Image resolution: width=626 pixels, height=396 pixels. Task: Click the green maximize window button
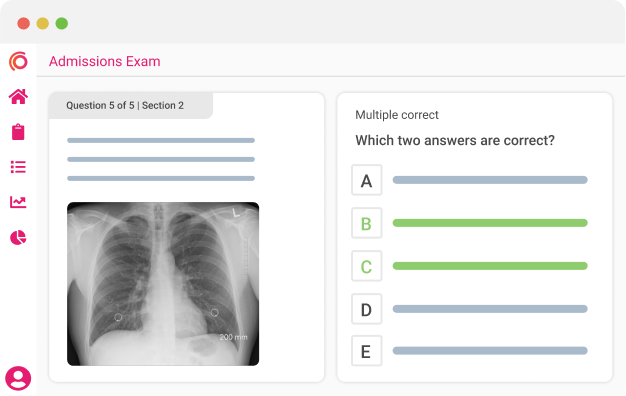coord(61,23)
